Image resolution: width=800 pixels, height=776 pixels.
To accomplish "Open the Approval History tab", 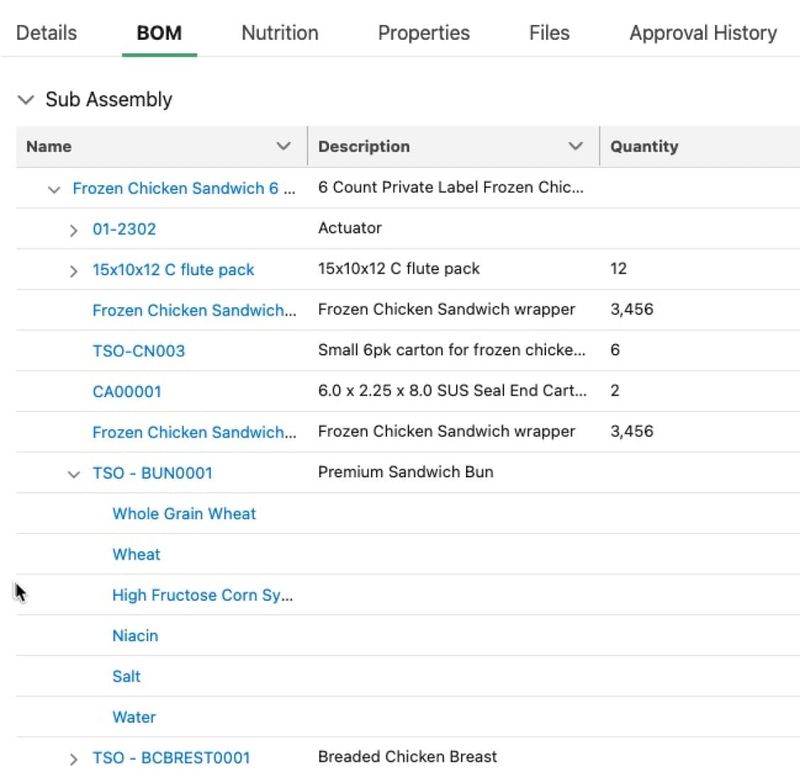I will coord(702,32).
